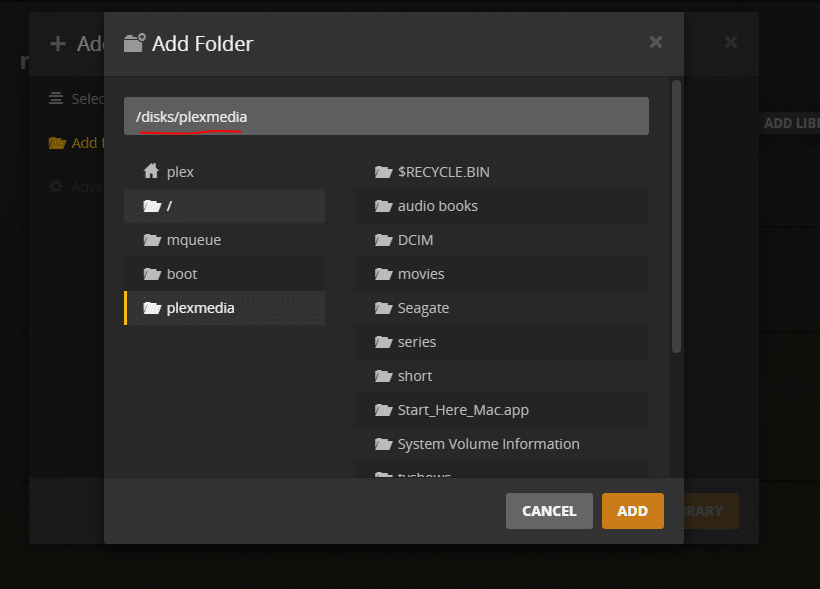
Task: Select the background Add folders step
Action: (x=76, y=143)
